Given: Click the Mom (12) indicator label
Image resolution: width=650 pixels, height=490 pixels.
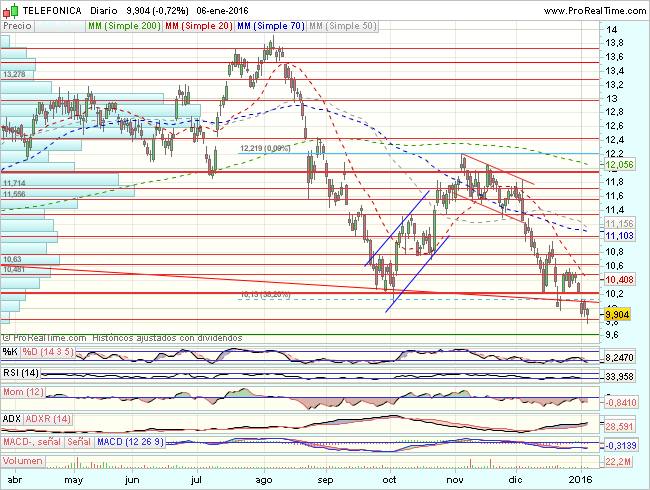Looking at the screenshot, I should (x=23, y=392).
